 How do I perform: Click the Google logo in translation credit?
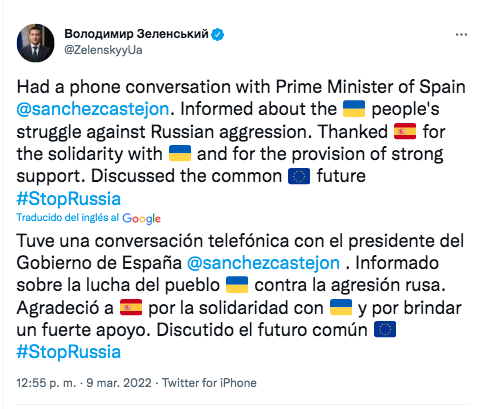[141, 219]
